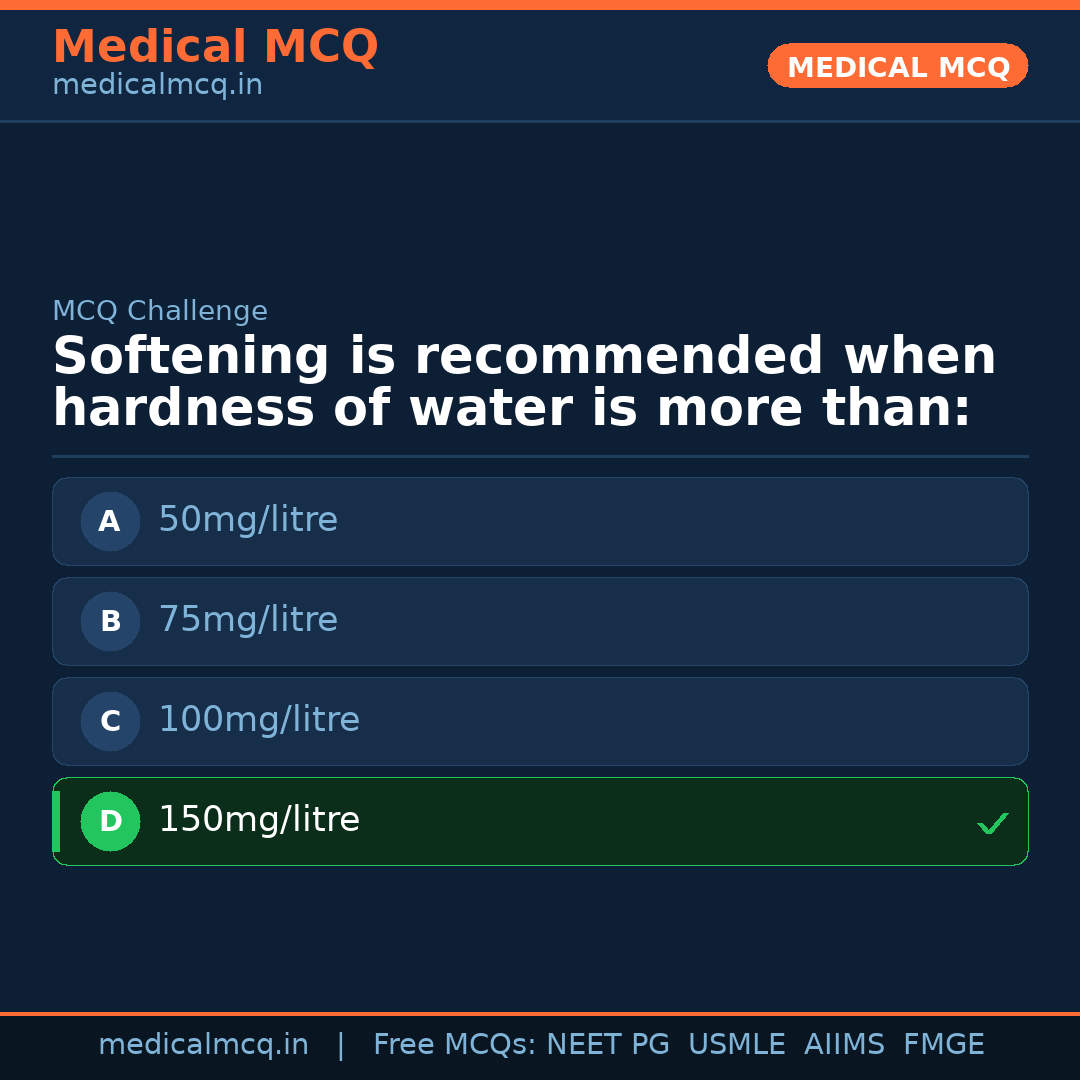
Task: Click the FMGE footer tag
Action: (943, 1045)
